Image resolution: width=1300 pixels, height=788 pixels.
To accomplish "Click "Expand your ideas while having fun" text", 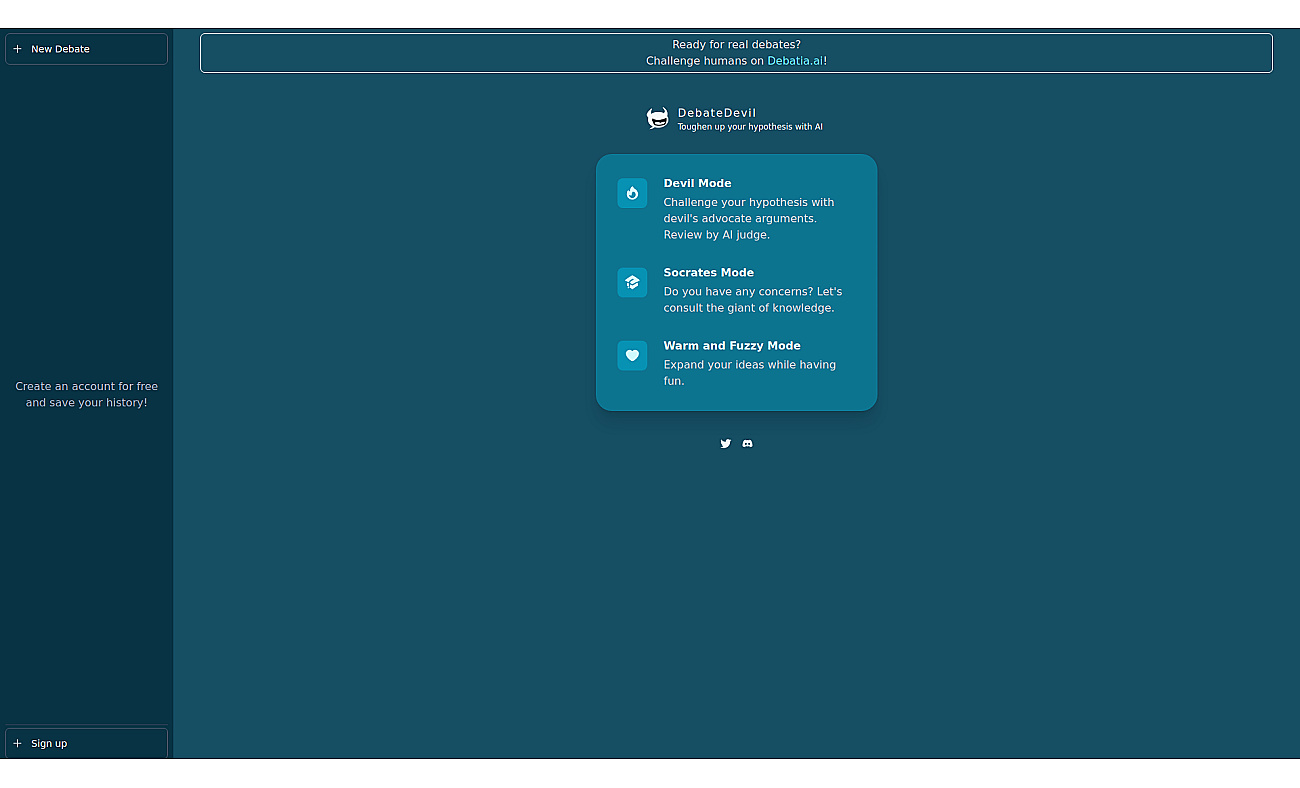I will pos(749,373).
